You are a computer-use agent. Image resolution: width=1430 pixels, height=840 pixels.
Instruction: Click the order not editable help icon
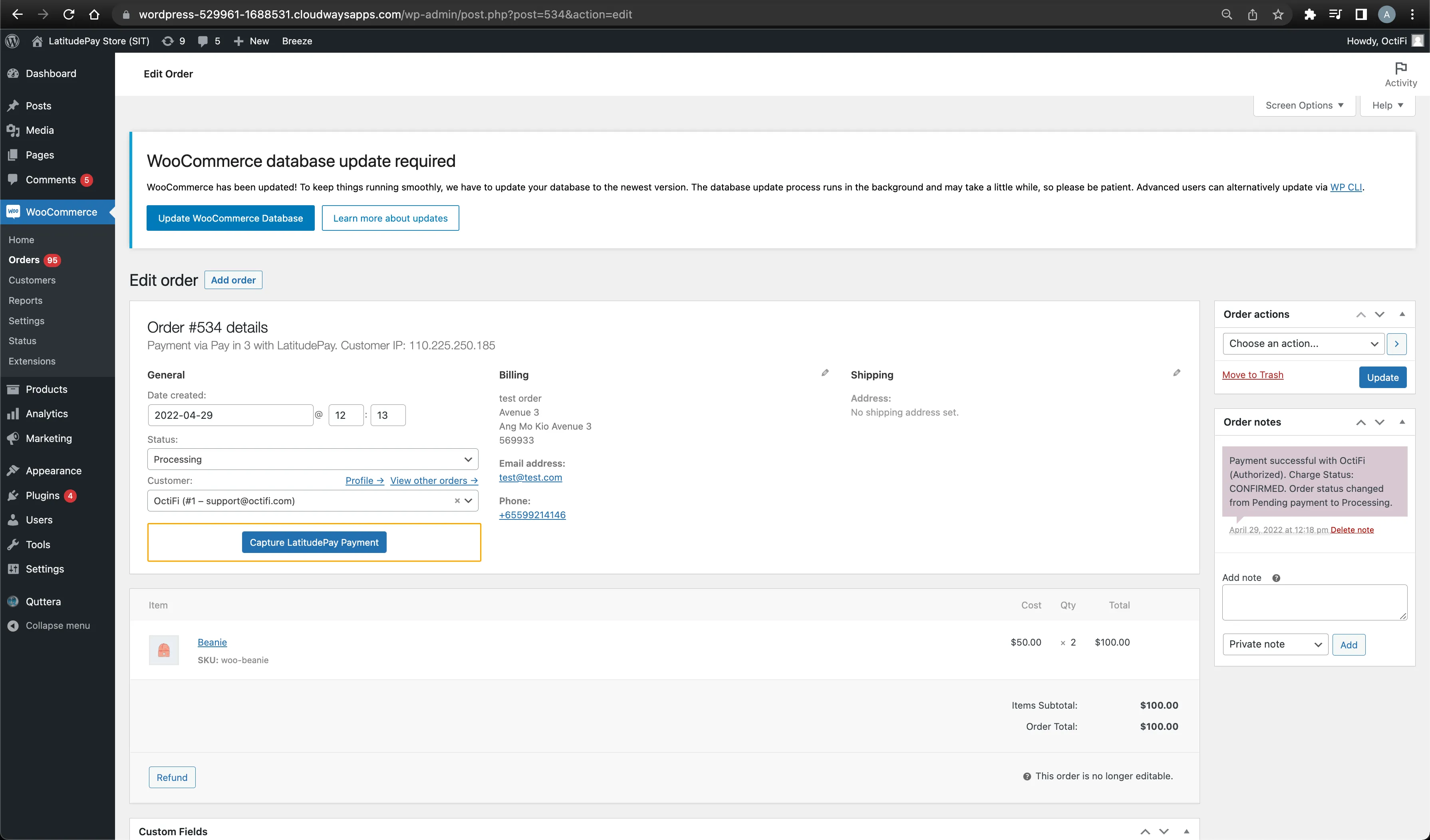click(x=1027, y=777)
